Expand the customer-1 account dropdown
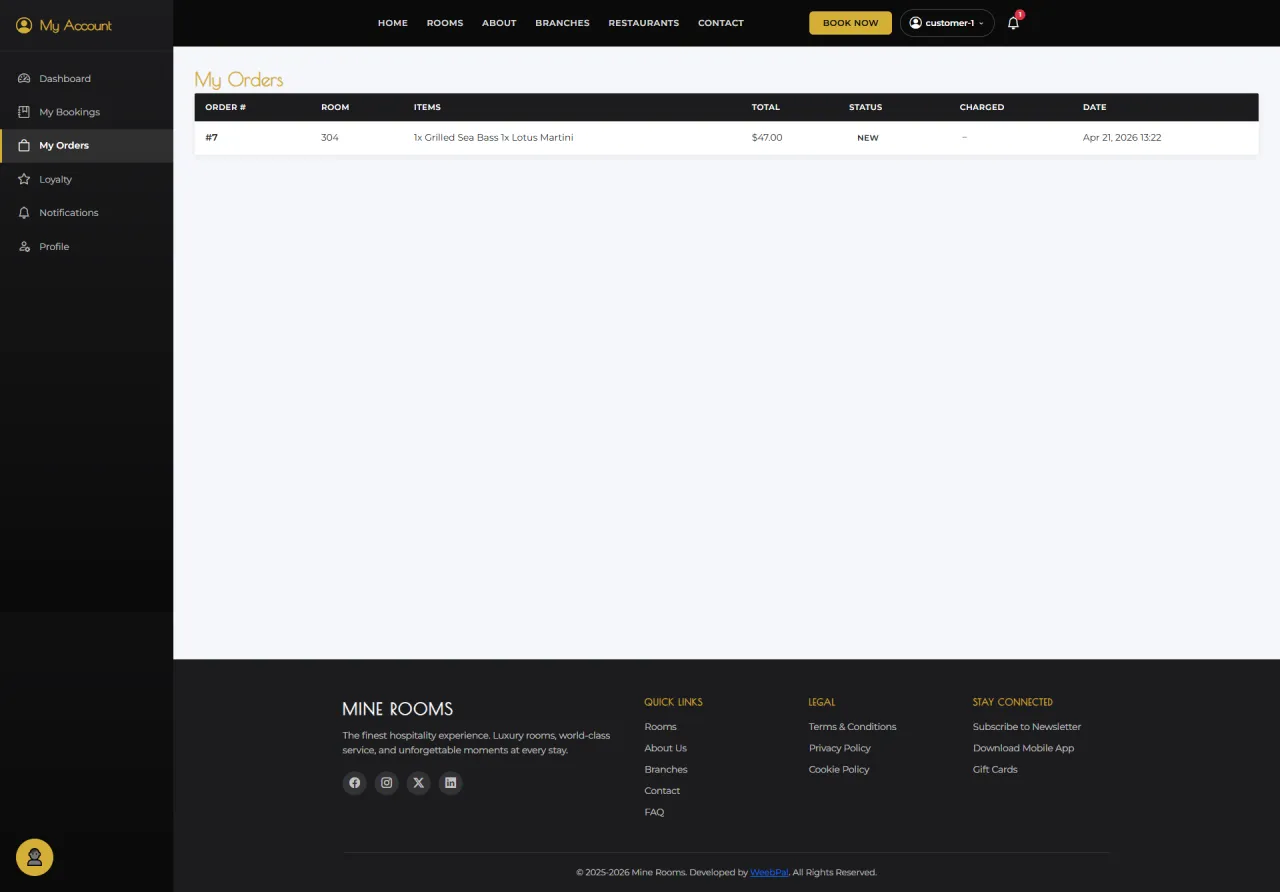 [x=947, y=23]
